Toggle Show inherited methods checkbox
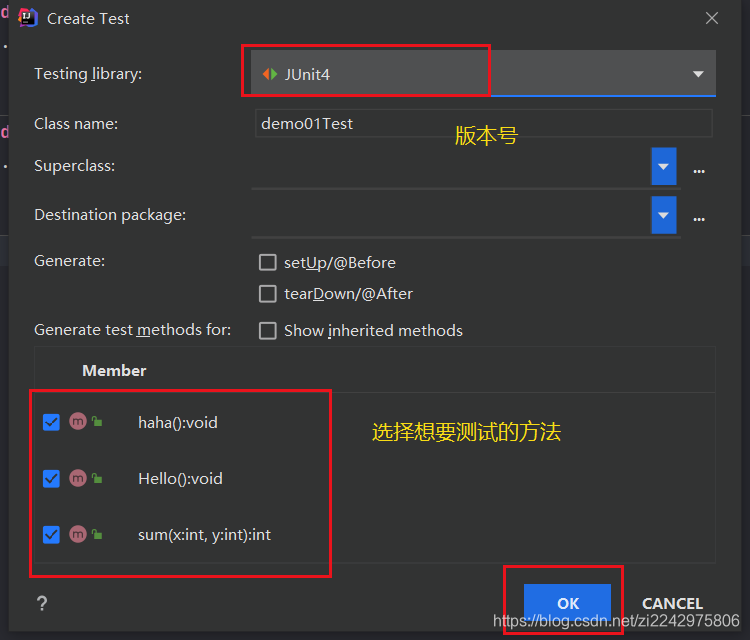This screenshot has width=750, height=640. (267, 331)
